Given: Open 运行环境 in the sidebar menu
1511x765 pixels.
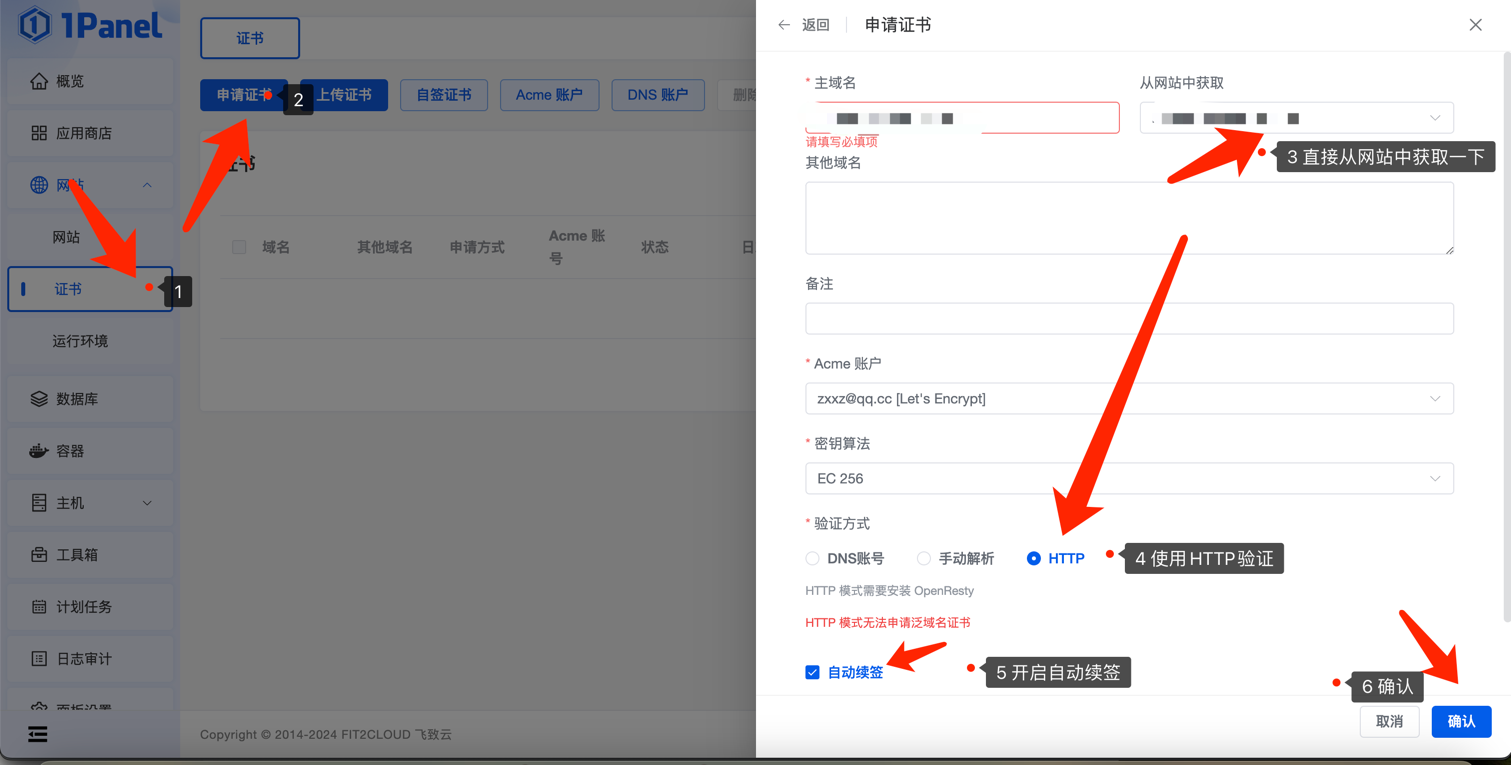Looking at the screenshot, I should point(80,341).
